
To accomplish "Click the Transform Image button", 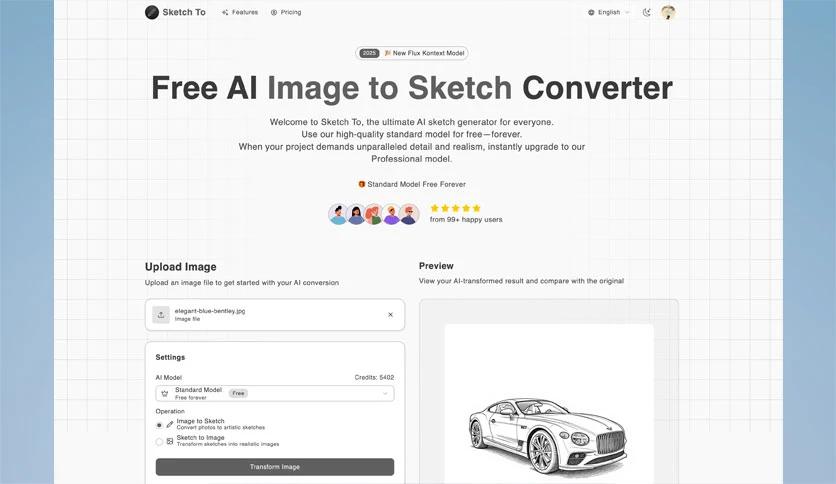I will point(275,467).
